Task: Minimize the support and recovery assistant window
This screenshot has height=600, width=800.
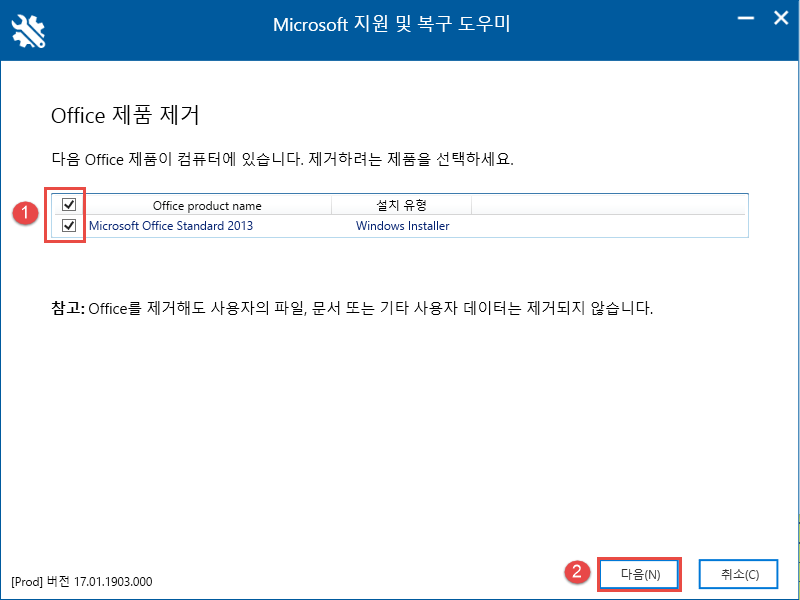Action: (x=745, y=18)
